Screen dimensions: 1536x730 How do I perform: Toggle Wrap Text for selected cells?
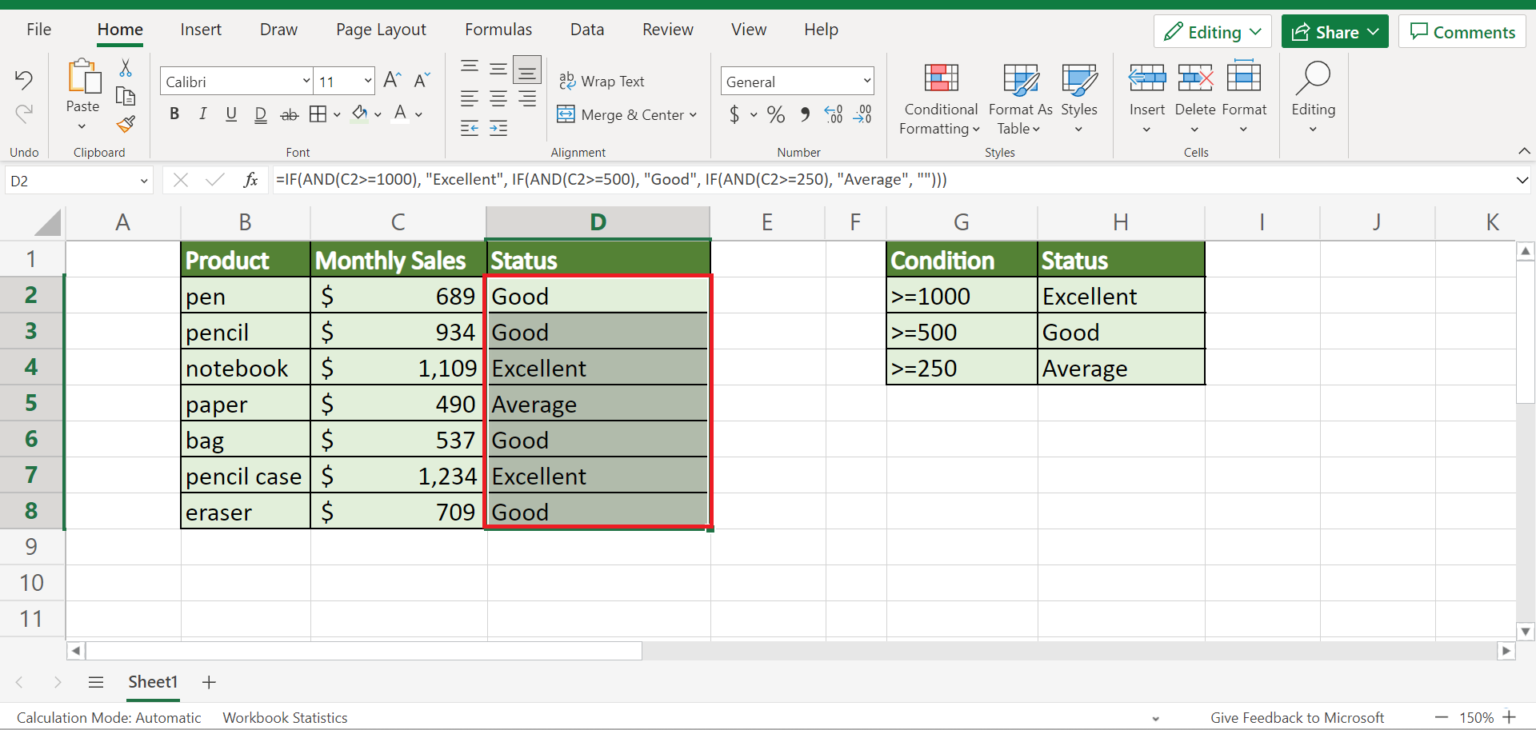coord(601,81)
